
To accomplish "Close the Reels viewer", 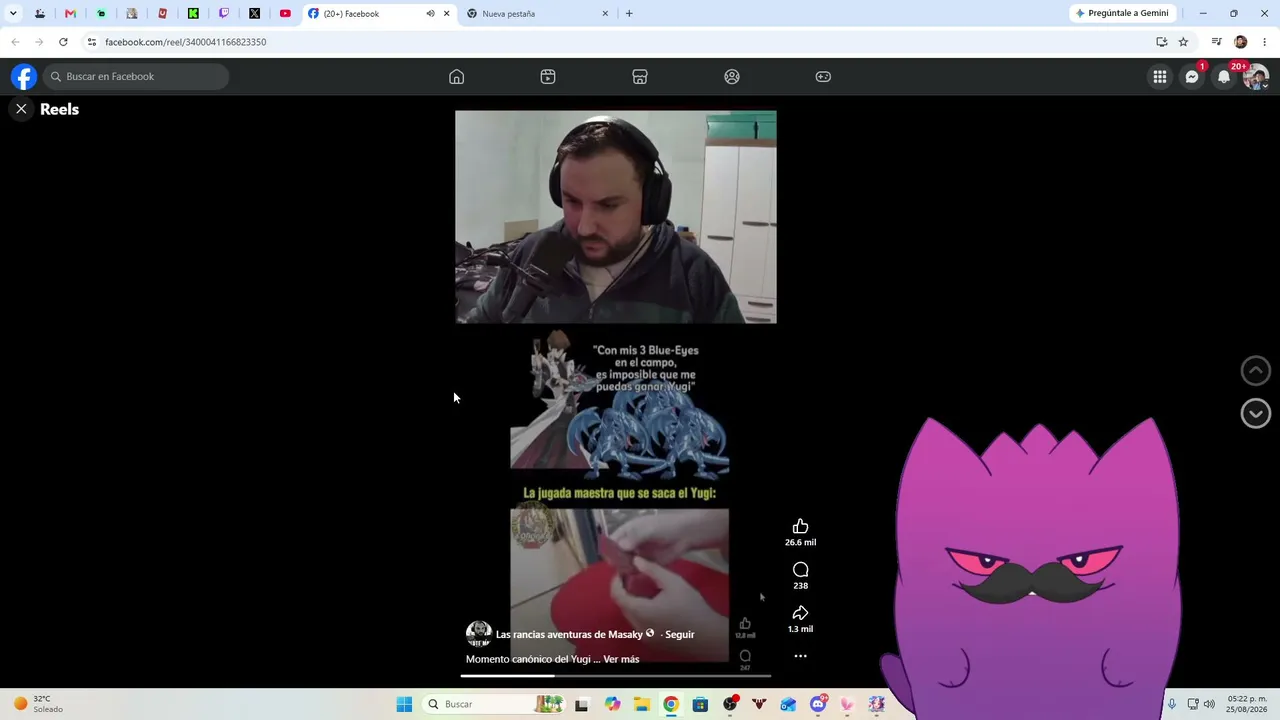I will click(x=21, y=109).
